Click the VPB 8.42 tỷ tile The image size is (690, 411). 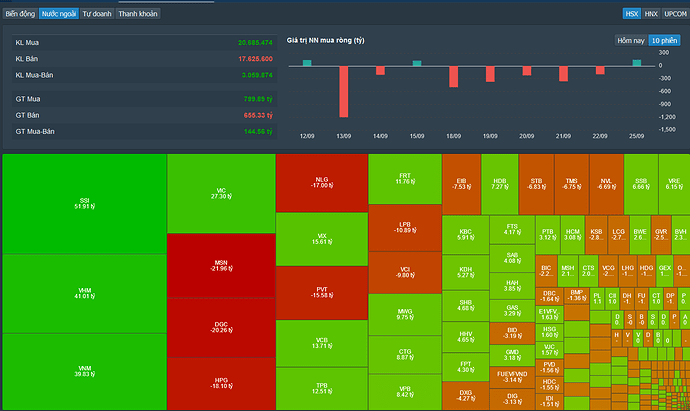[405, 392]
